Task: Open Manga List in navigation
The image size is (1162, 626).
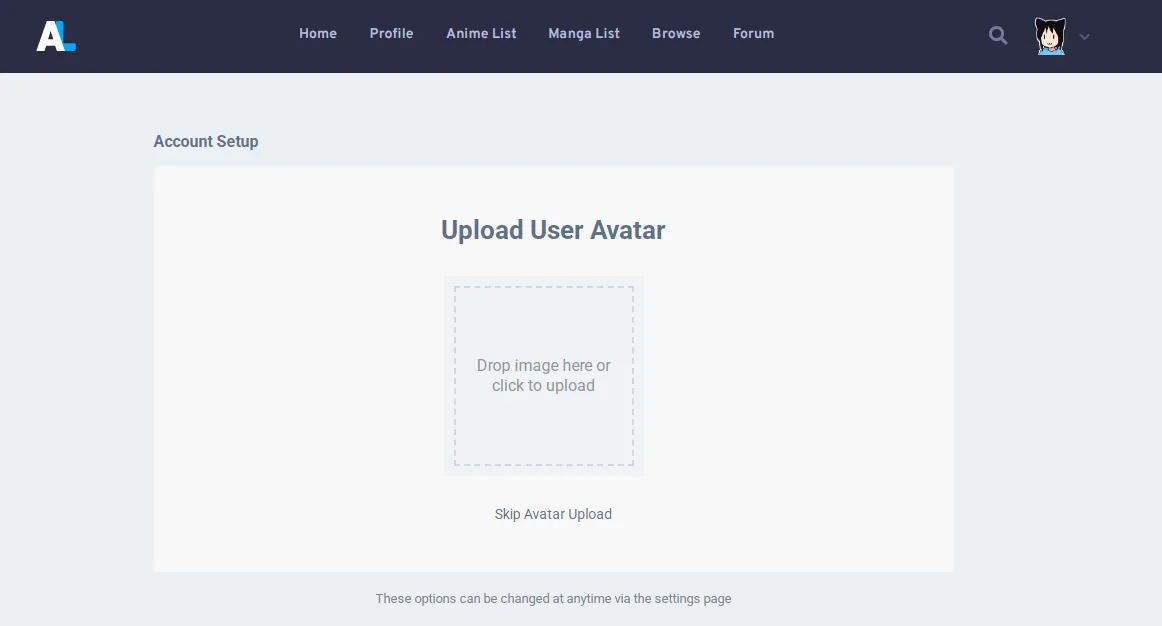Action: [x=584, y=33]
